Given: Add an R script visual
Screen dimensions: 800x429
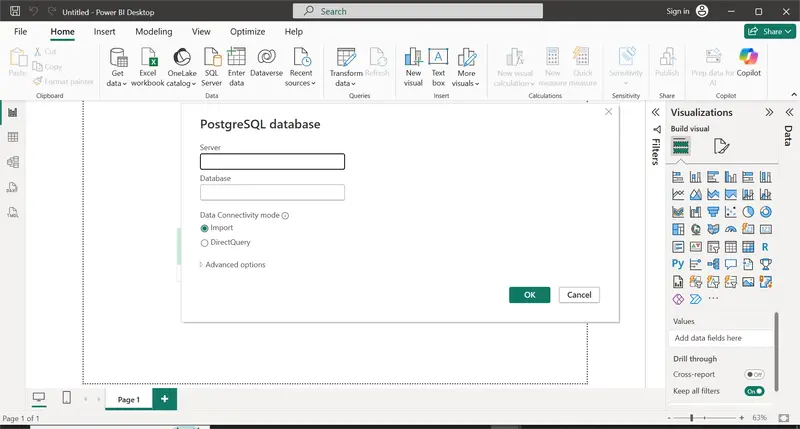Looking at the screenshot, I should (x=765, y=247).
